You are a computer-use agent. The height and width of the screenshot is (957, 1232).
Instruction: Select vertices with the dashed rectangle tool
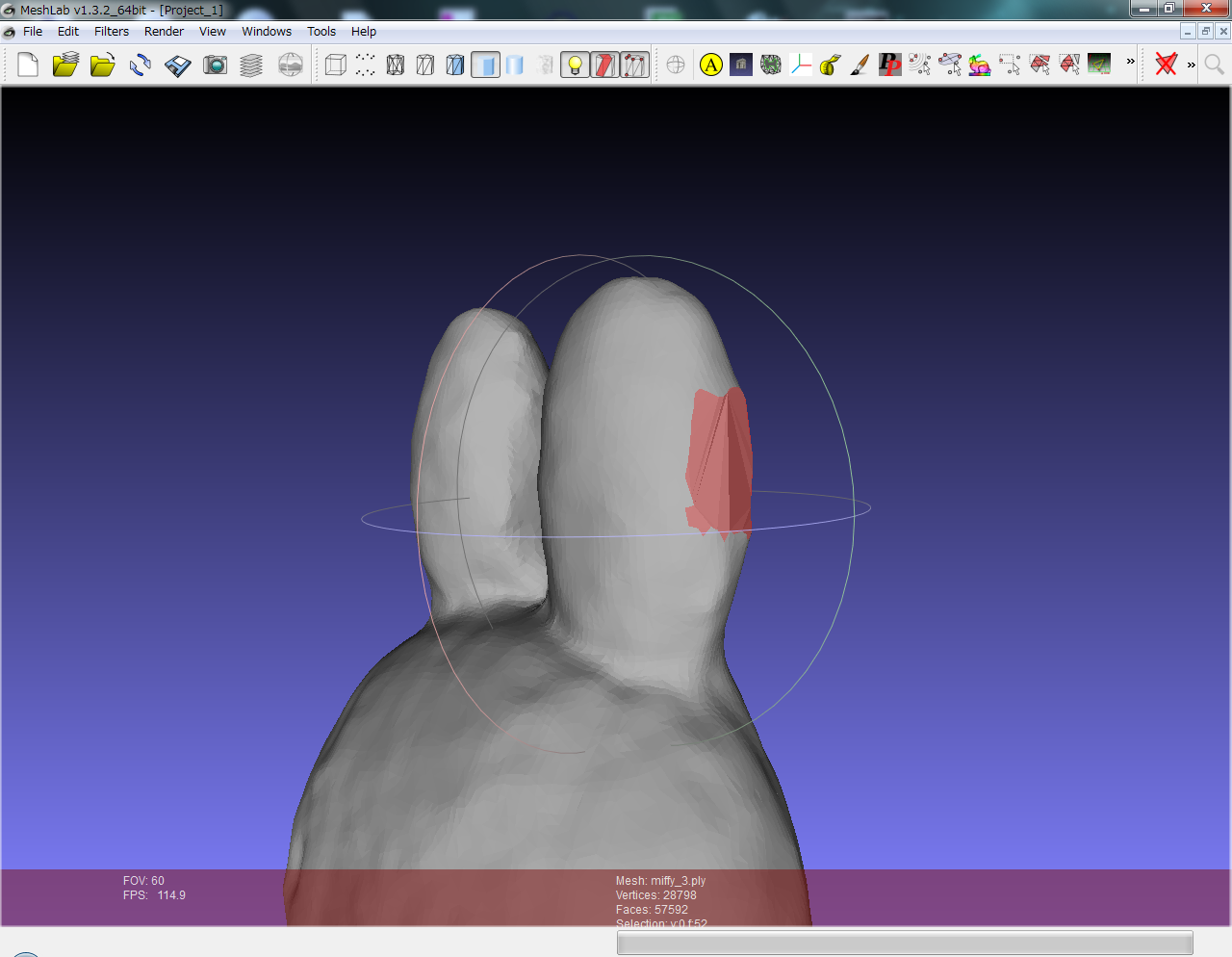coord(1010,65)
